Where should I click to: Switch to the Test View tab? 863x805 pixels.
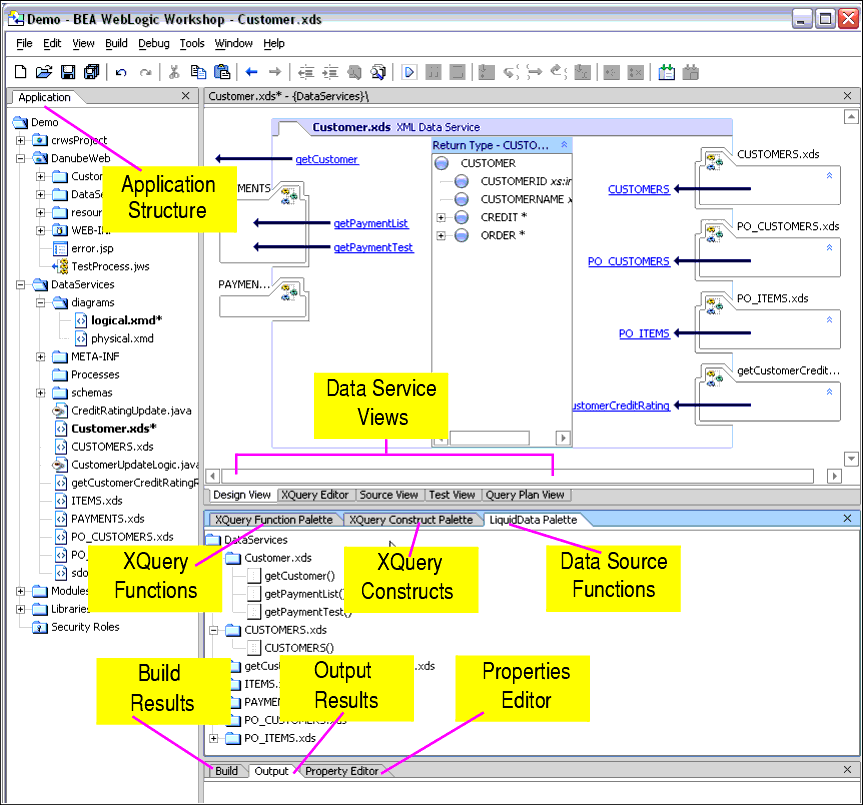[452, 495]
